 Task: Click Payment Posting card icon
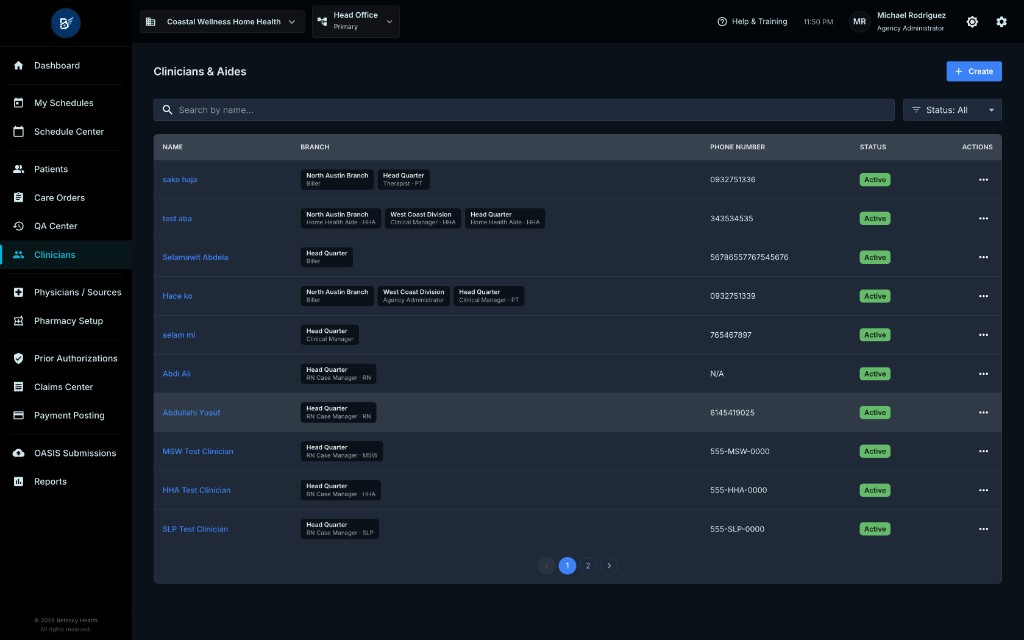point(18,415)
